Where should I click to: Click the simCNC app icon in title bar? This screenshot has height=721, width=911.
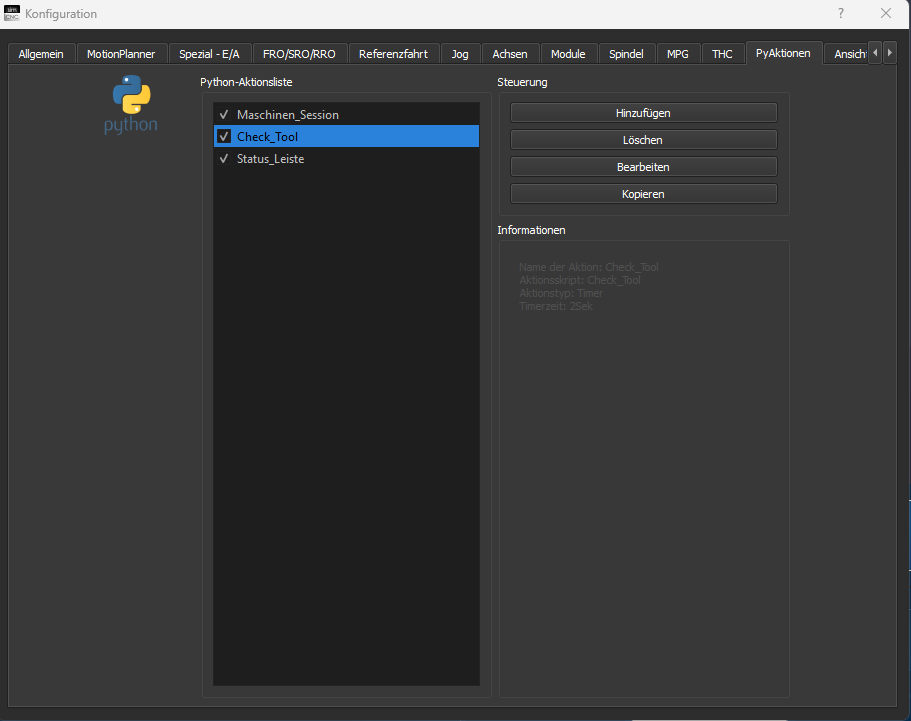click(x=12, y=13)
